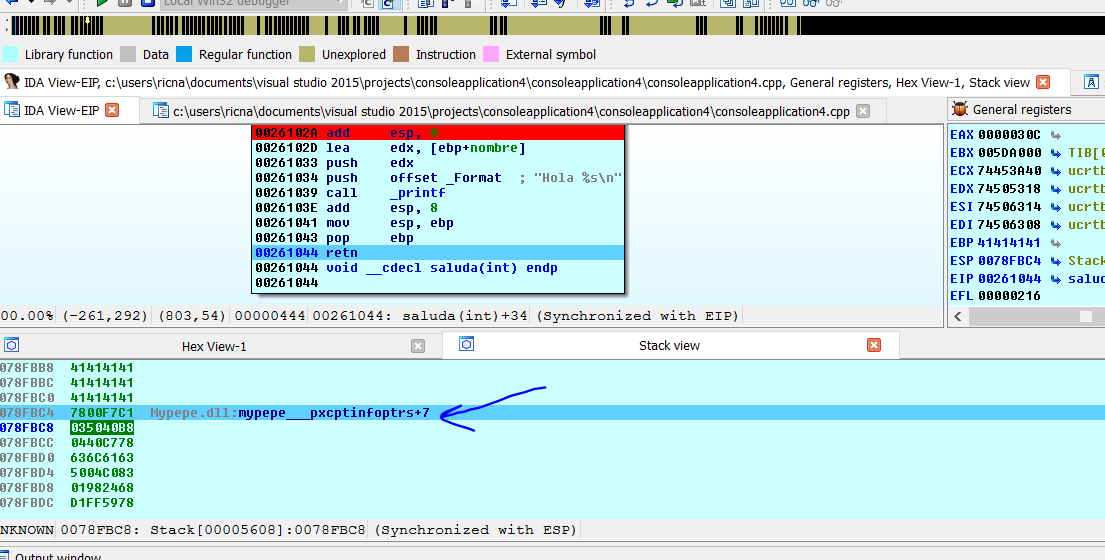The image size is (1105, 560).
Task: Click the jump arrow next to the ECX register
Action: [x=1056, y=171]
